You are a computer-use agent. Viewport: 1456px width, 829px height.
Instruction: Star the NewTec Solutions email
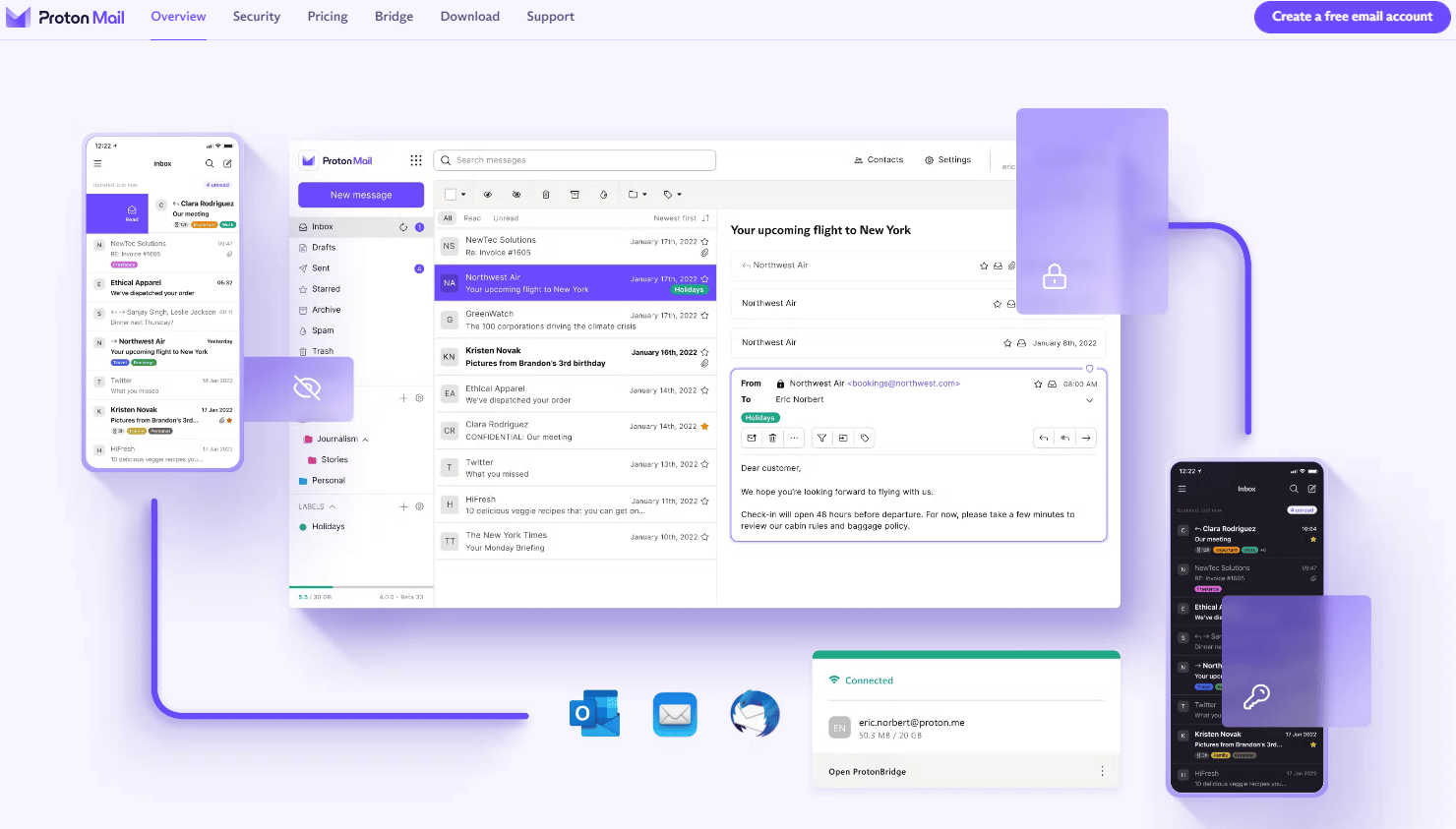[704, 241]
